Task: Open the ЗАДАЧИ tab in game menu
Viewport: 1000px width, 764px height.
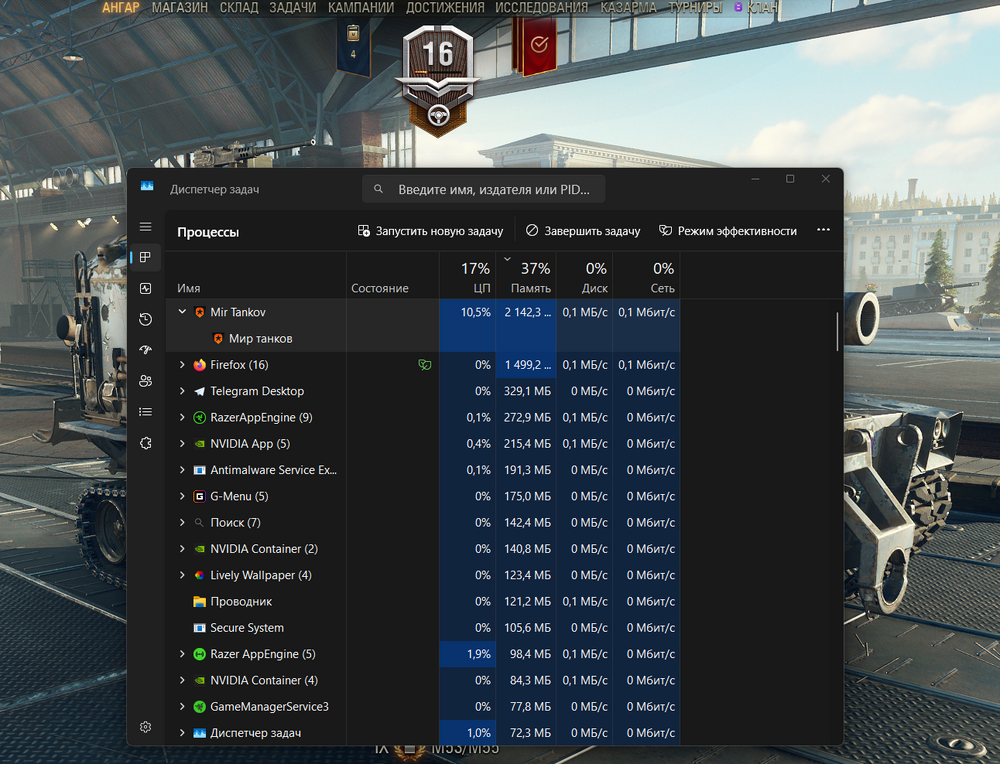Action: [x=293, y=8]
